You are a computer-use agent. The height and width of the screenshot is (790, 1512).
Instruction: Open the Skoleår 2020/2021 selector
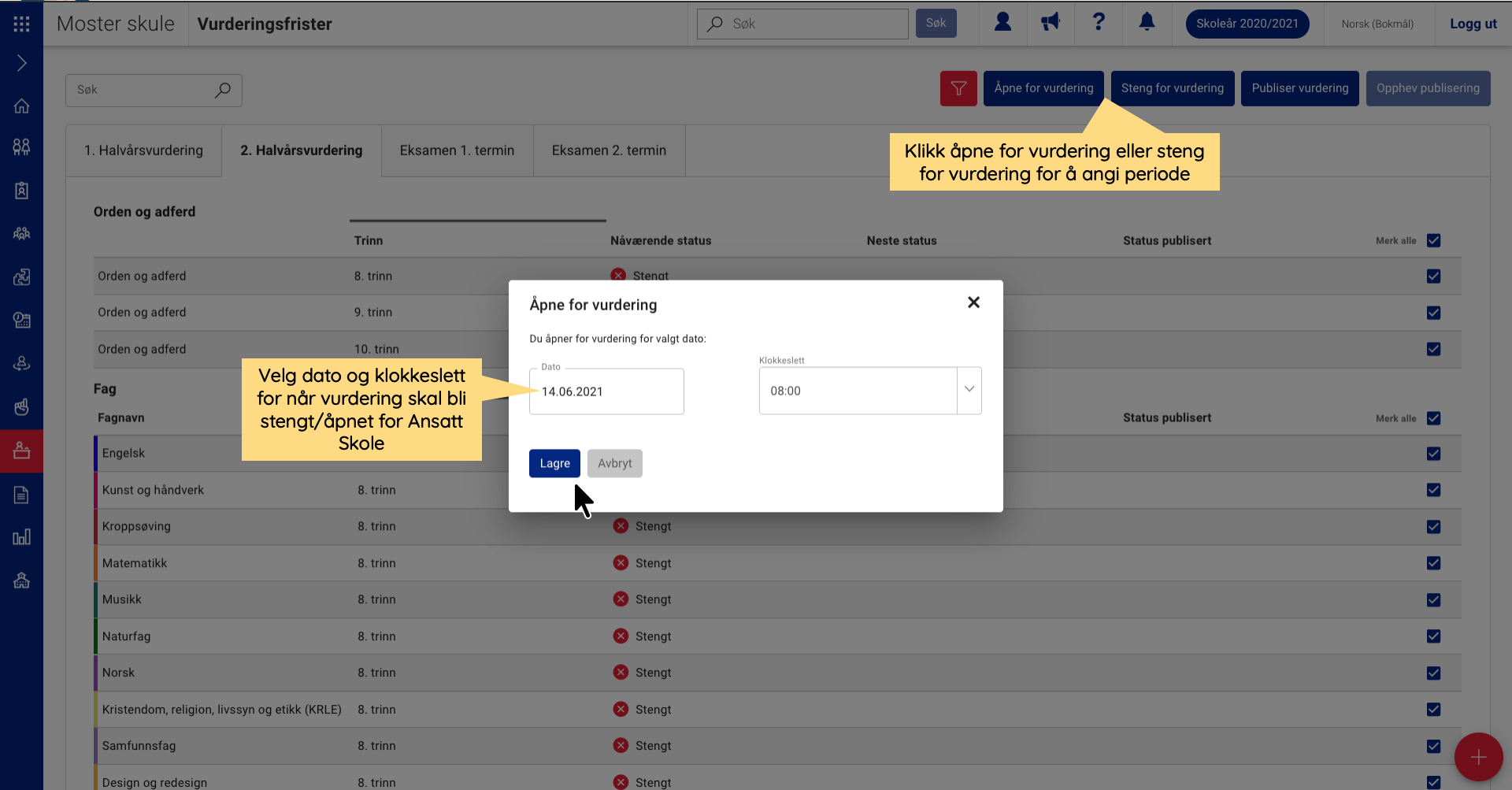click(1247, 24)
